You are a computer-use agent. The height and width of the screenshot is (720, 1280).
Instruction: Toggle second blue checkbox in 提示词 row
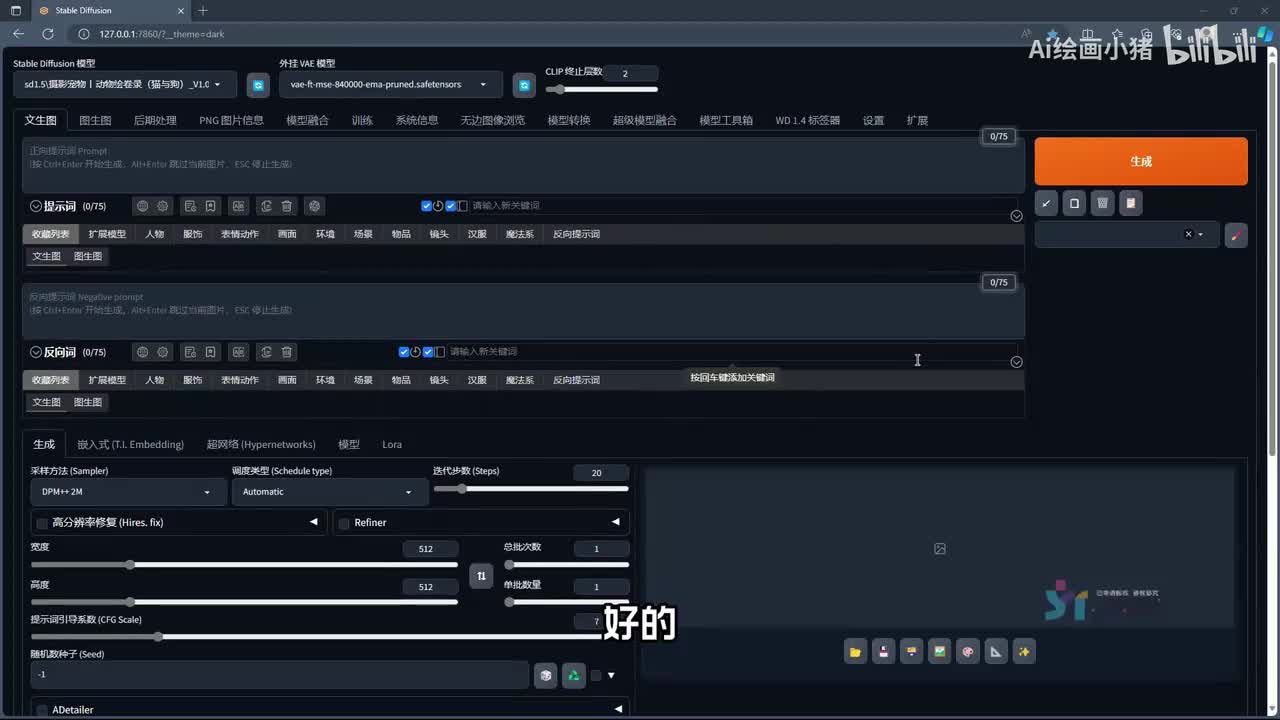tap(450, 206)
